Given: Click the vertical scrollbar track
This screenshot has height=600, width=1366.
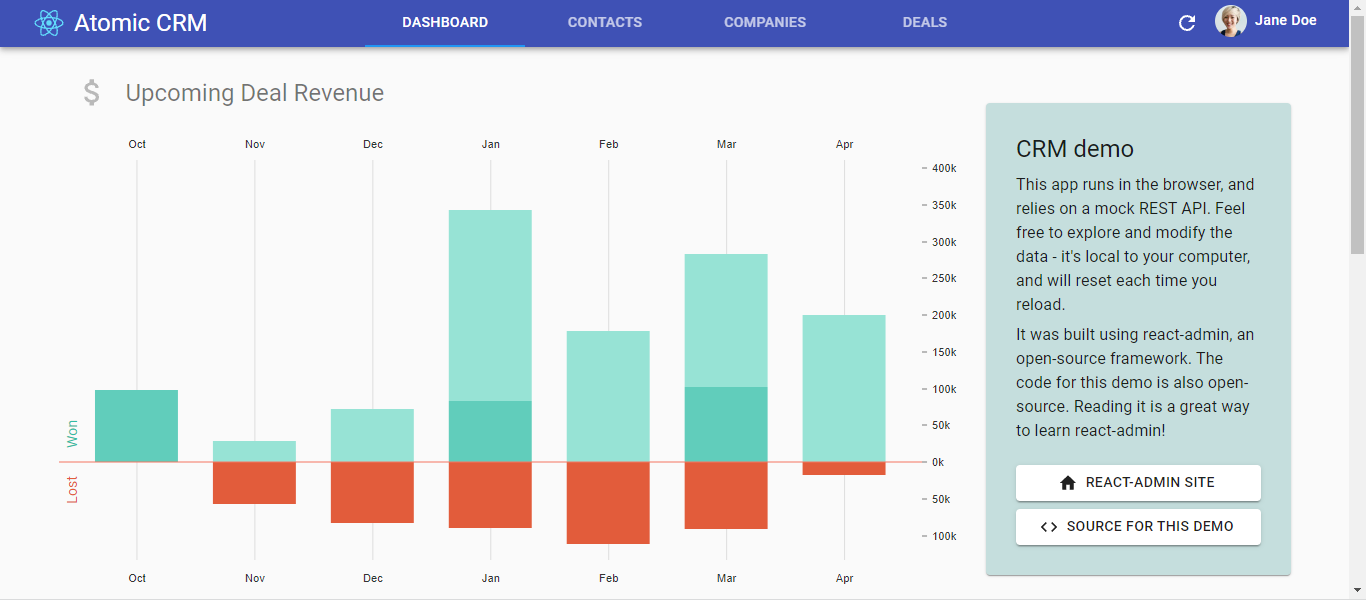Looking at the screenshot, I should pos(1359,400).
